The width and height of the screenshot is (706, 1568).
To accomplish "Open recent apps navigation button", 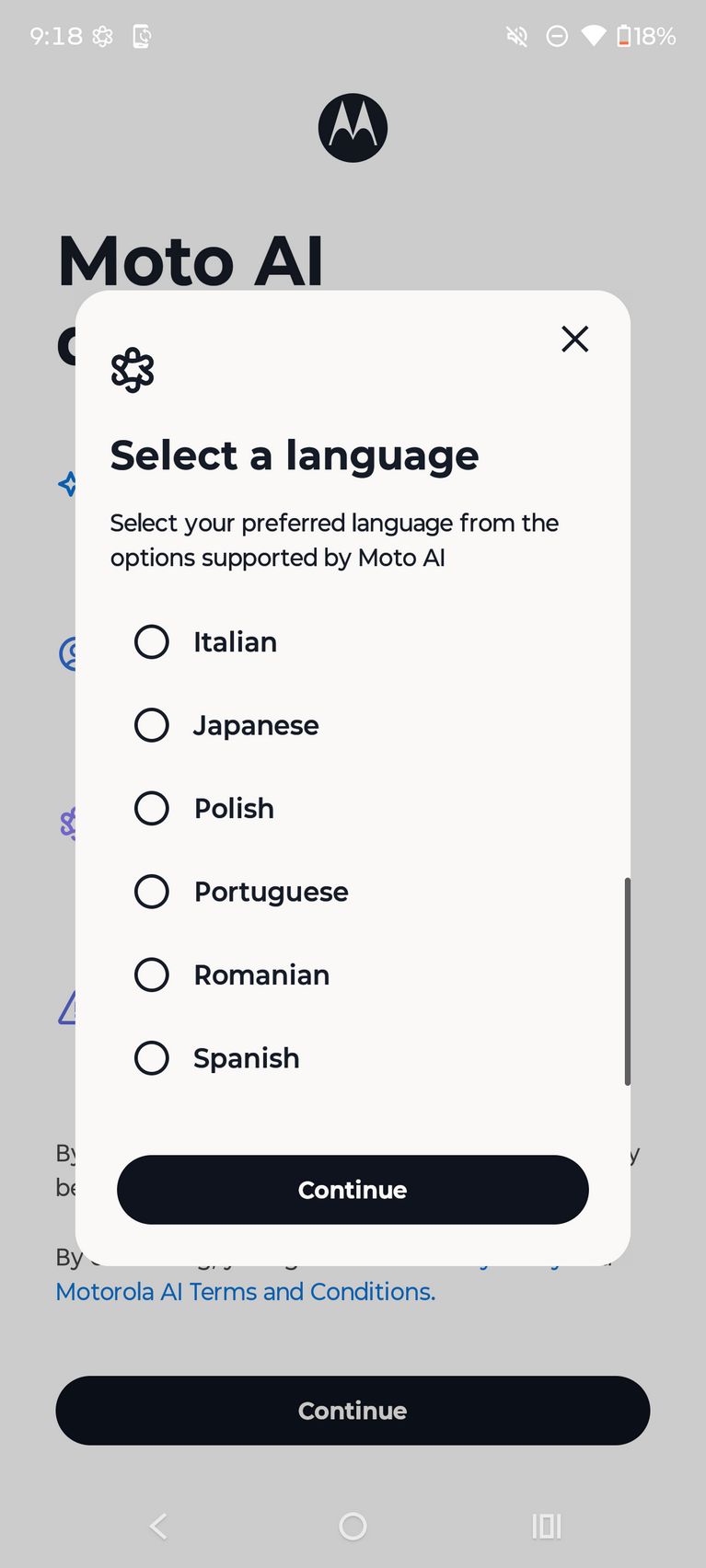I will (x=547, y=1527).
